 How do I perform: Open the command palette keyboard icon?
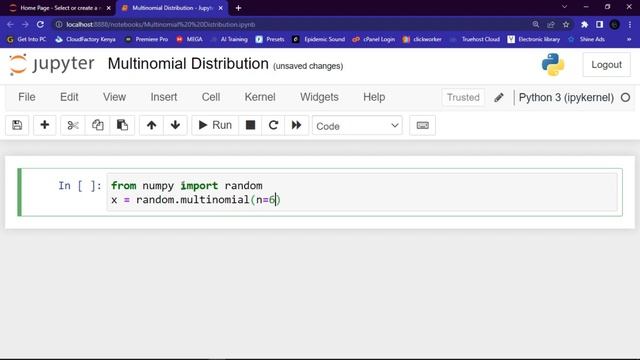[422, 125]
